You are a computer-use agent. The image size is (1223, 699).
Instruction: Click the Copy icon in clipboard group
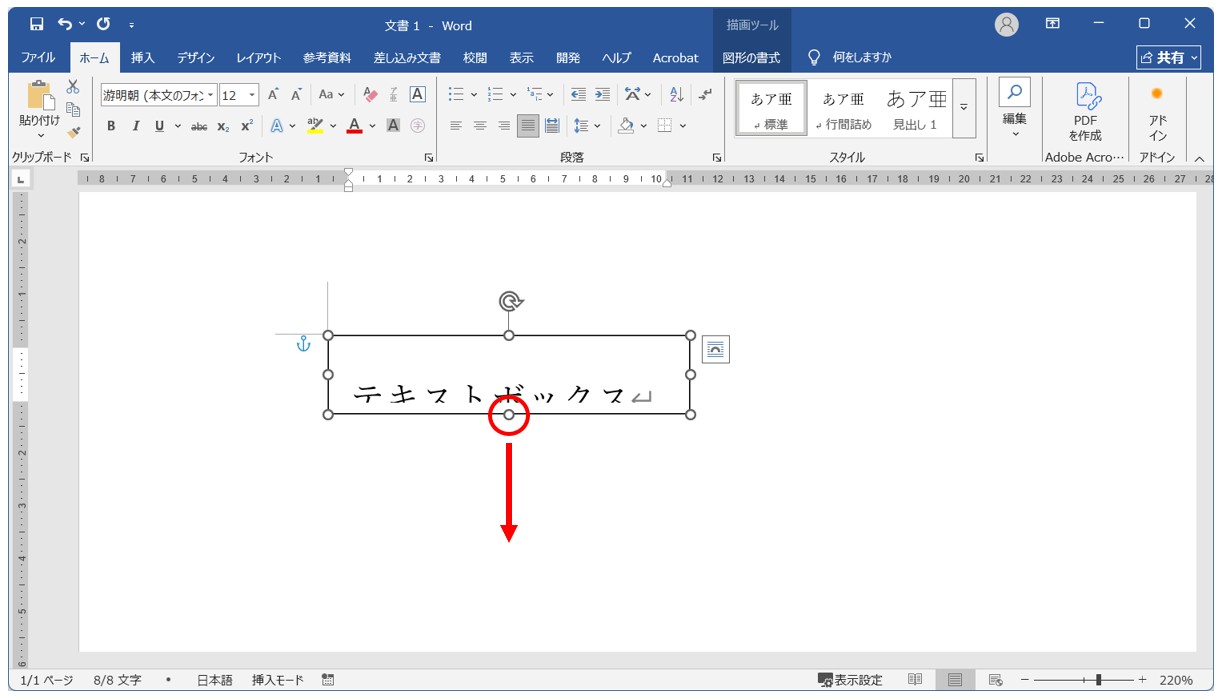click(73, 109)
